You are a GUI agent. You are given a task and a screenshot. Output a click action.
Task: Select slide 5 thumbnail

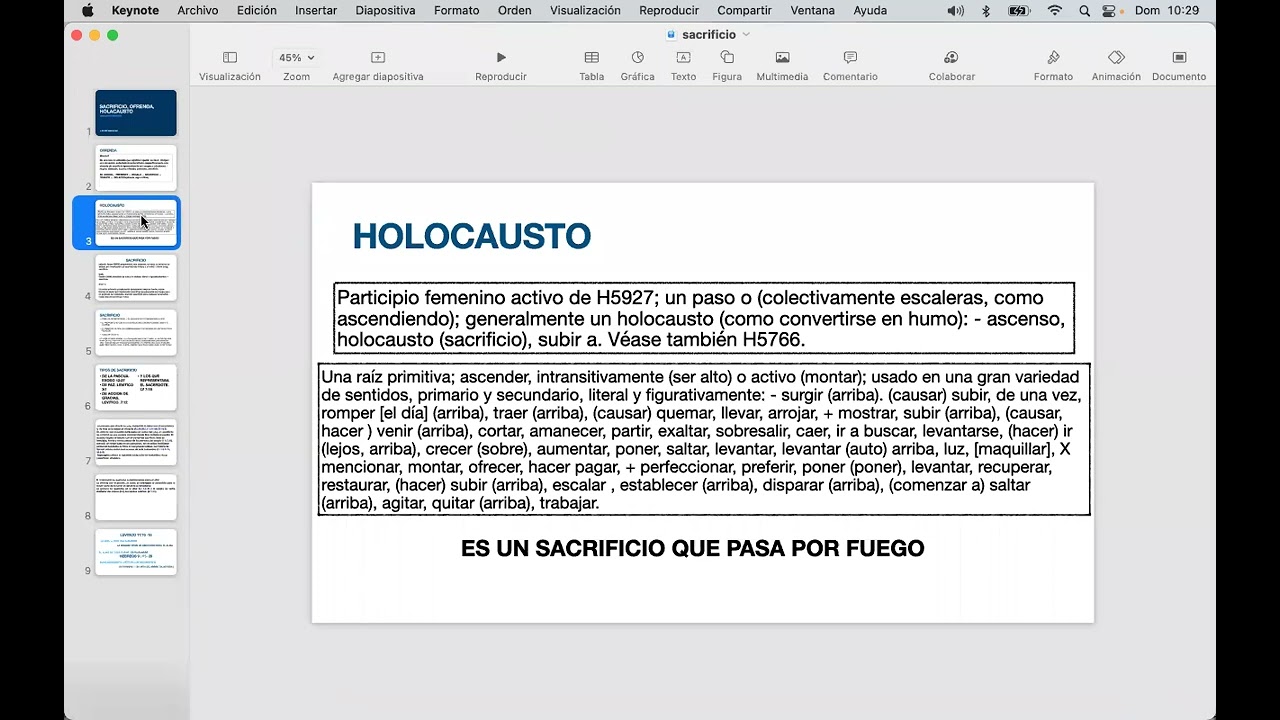pos(136,333)
